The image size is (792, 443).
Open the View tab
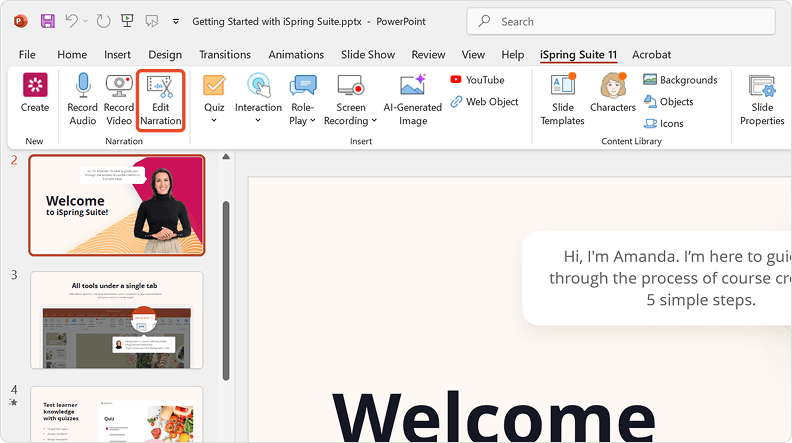(473, 55)
